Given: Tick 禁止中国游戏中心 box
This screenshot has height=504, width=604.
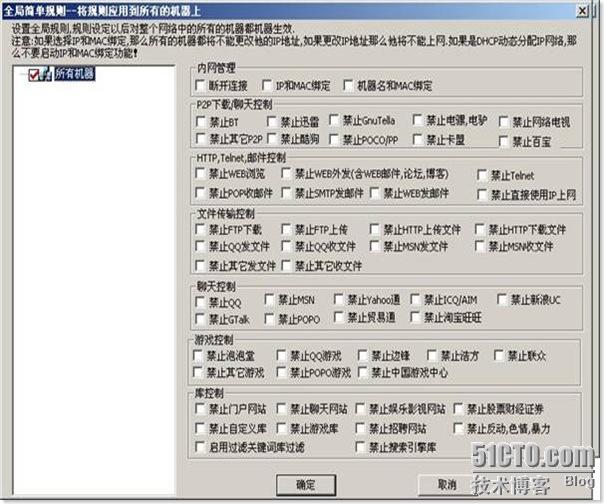Looking at the screenshot, I should coord(362,372).
